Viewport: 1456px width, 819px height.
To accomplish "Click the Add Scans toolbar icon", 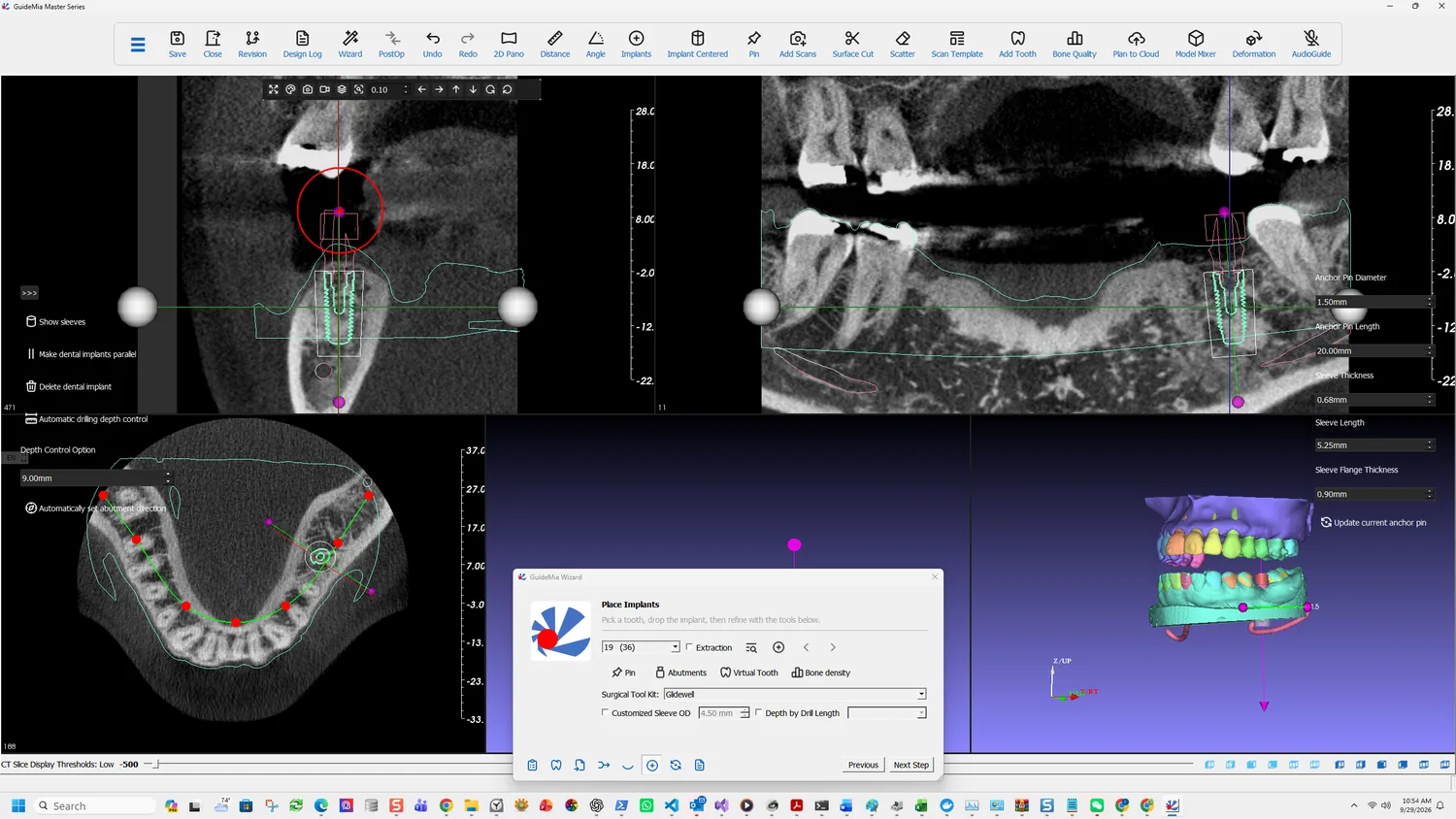I will click(798, 44).
